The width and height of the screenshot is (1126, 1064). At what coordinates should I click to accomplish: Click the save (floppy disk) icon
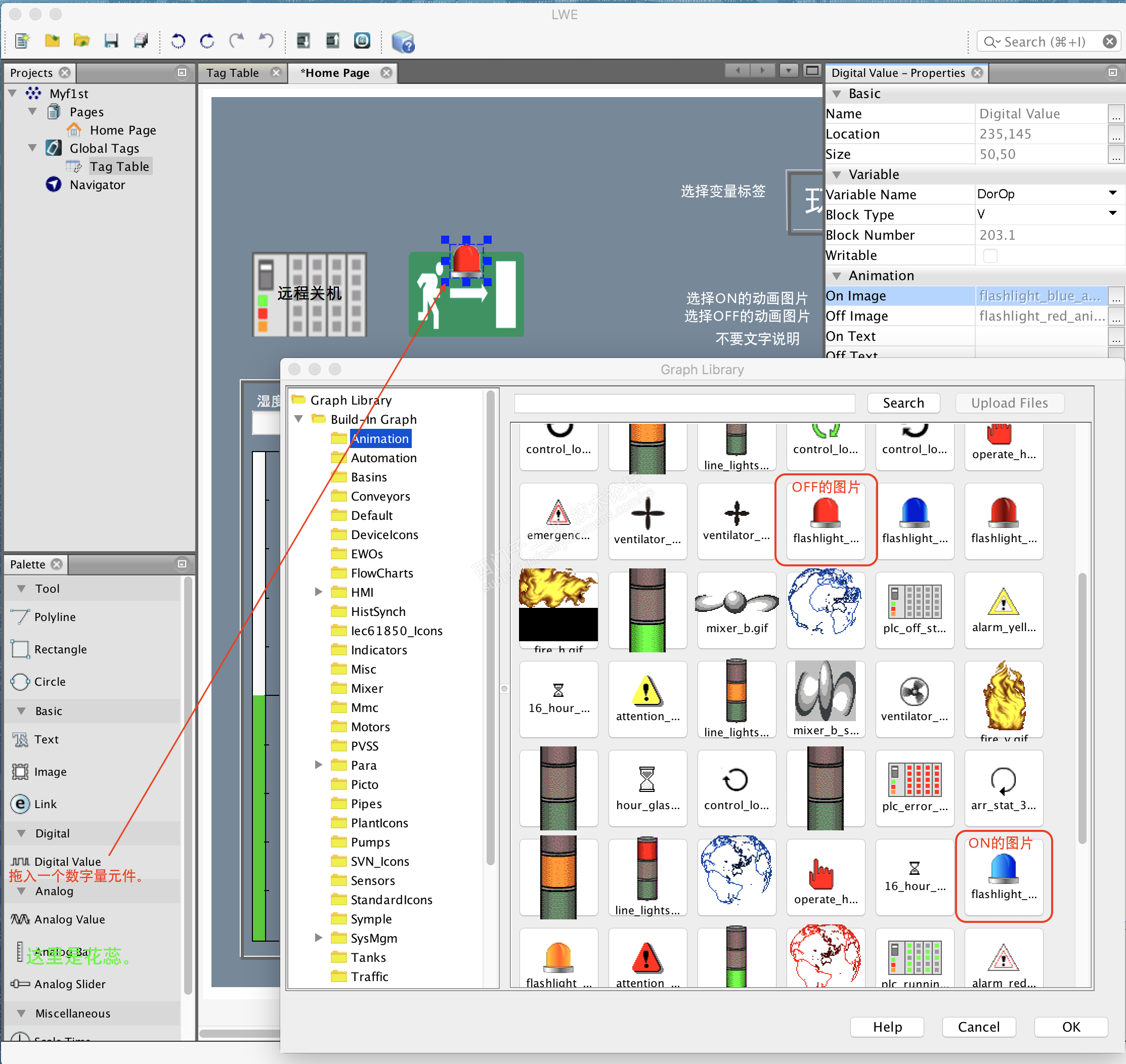tap(111, 41)
